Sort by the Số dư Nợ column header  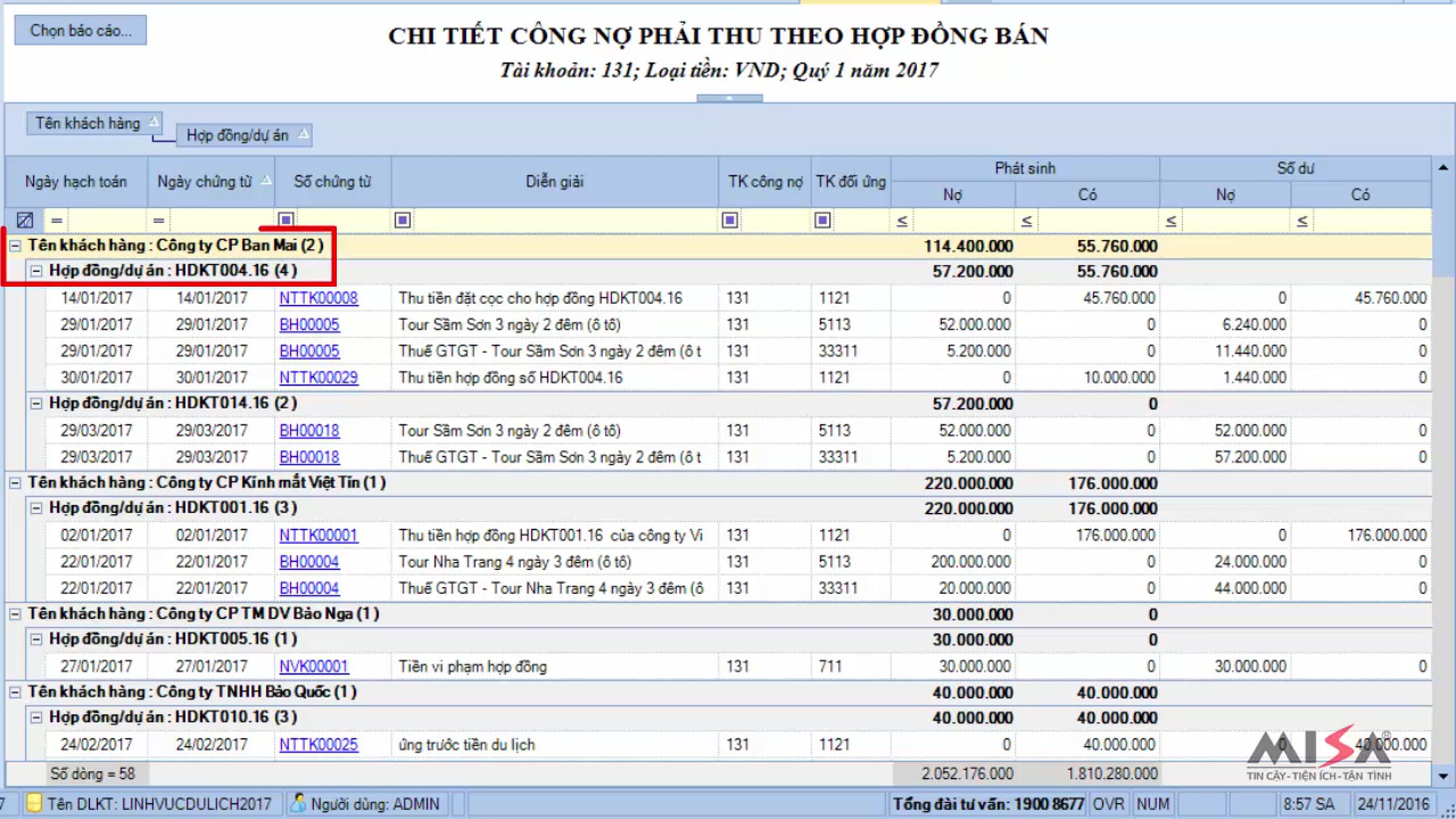pyautogui.click(x=1225, y=195)
